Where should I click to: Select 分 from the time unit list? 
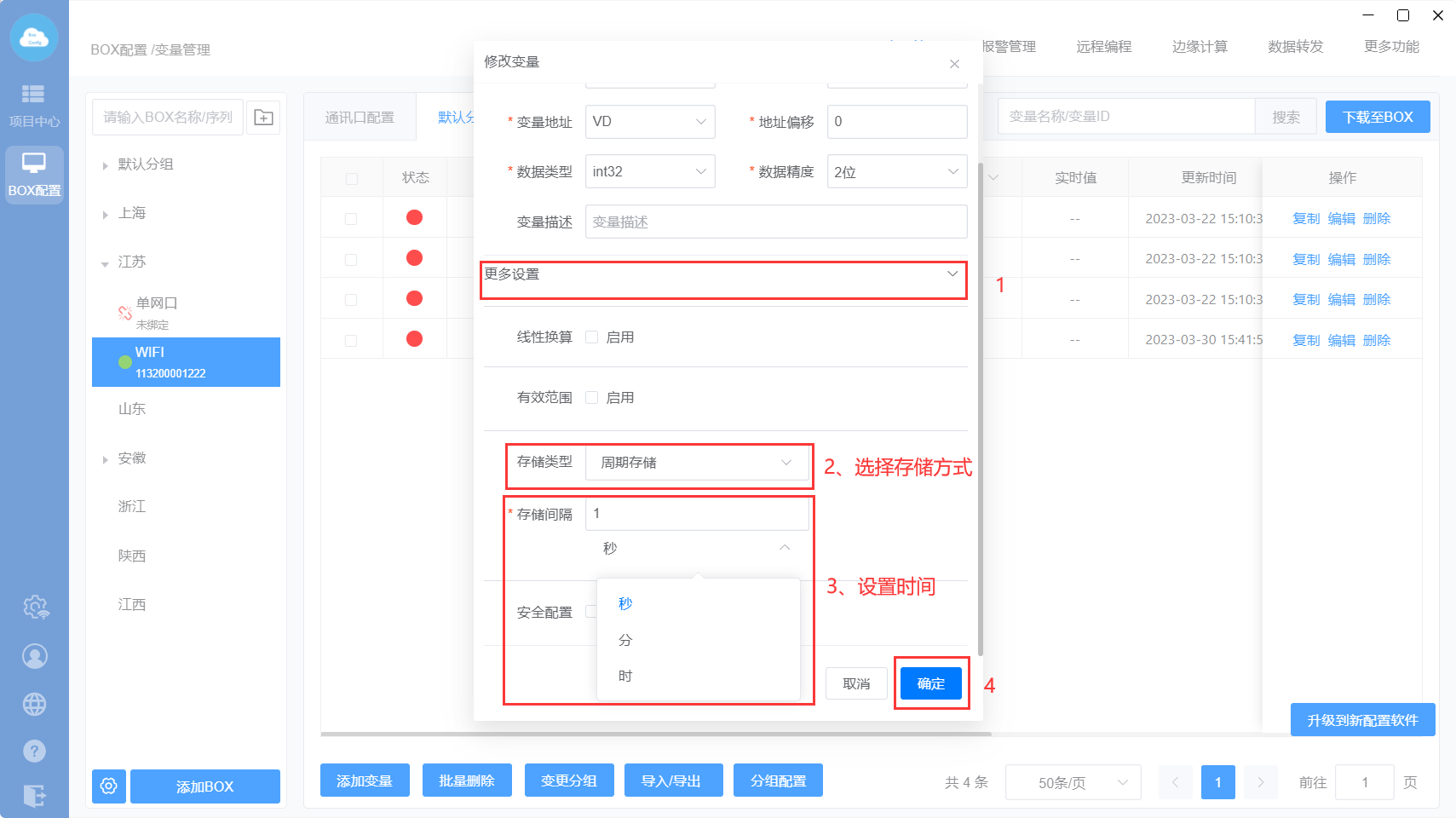[x=625, y=640]
